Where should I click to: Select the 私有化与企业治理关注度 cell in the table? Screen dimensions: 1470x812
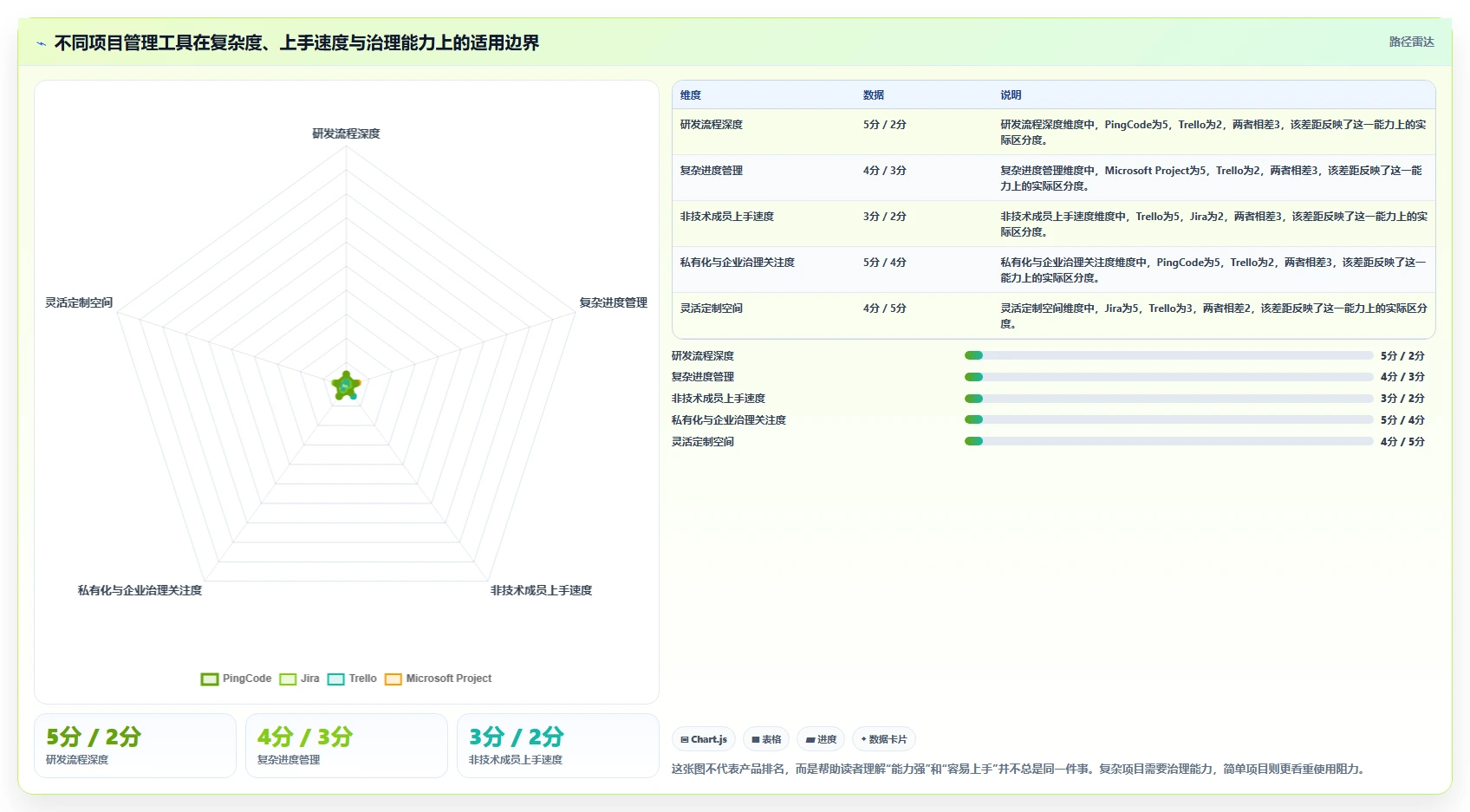(x=737, y=263)
